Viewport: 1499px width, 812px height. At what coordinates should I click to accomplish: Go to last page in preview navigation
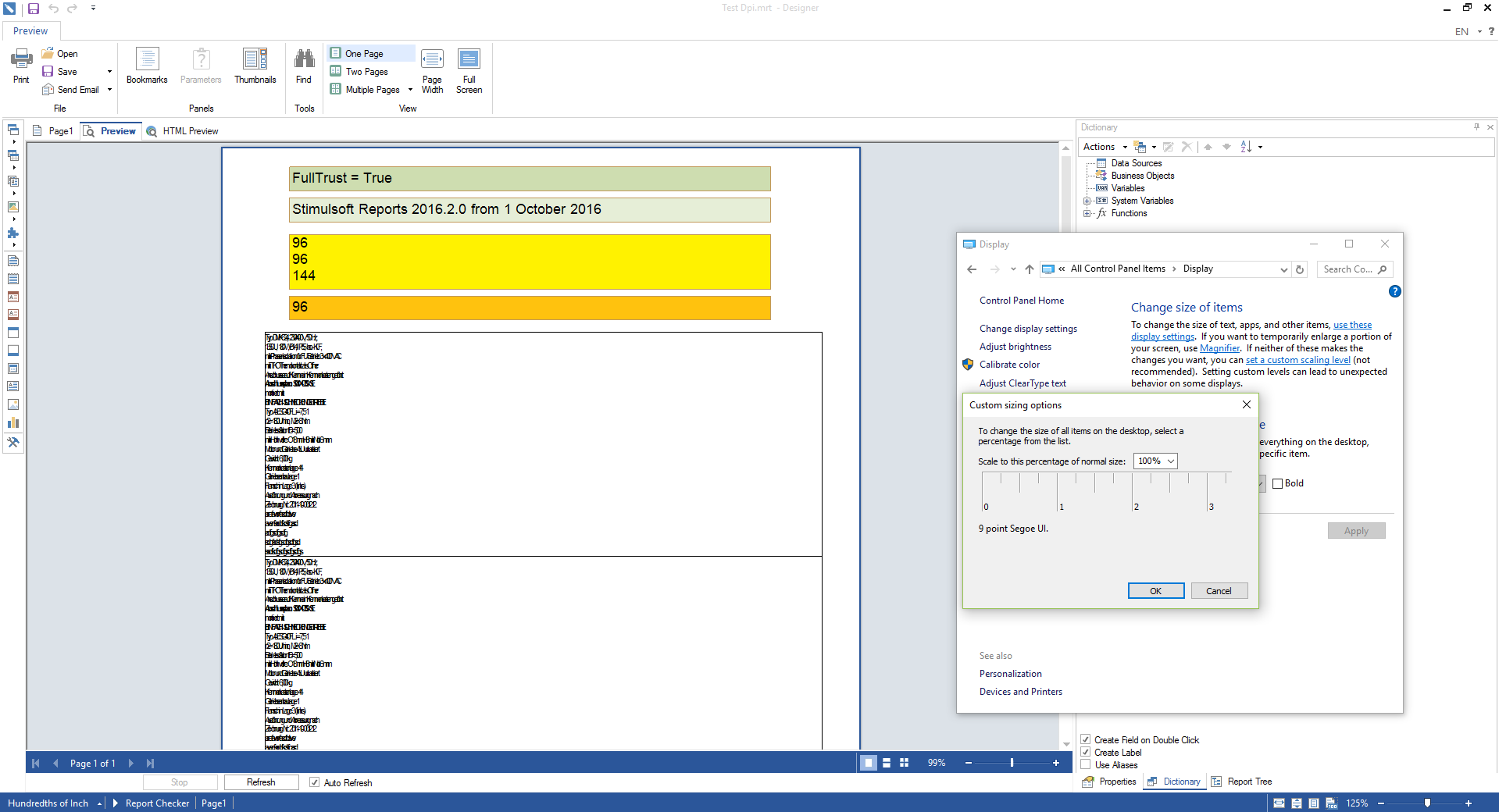click(x=150, y=763)
